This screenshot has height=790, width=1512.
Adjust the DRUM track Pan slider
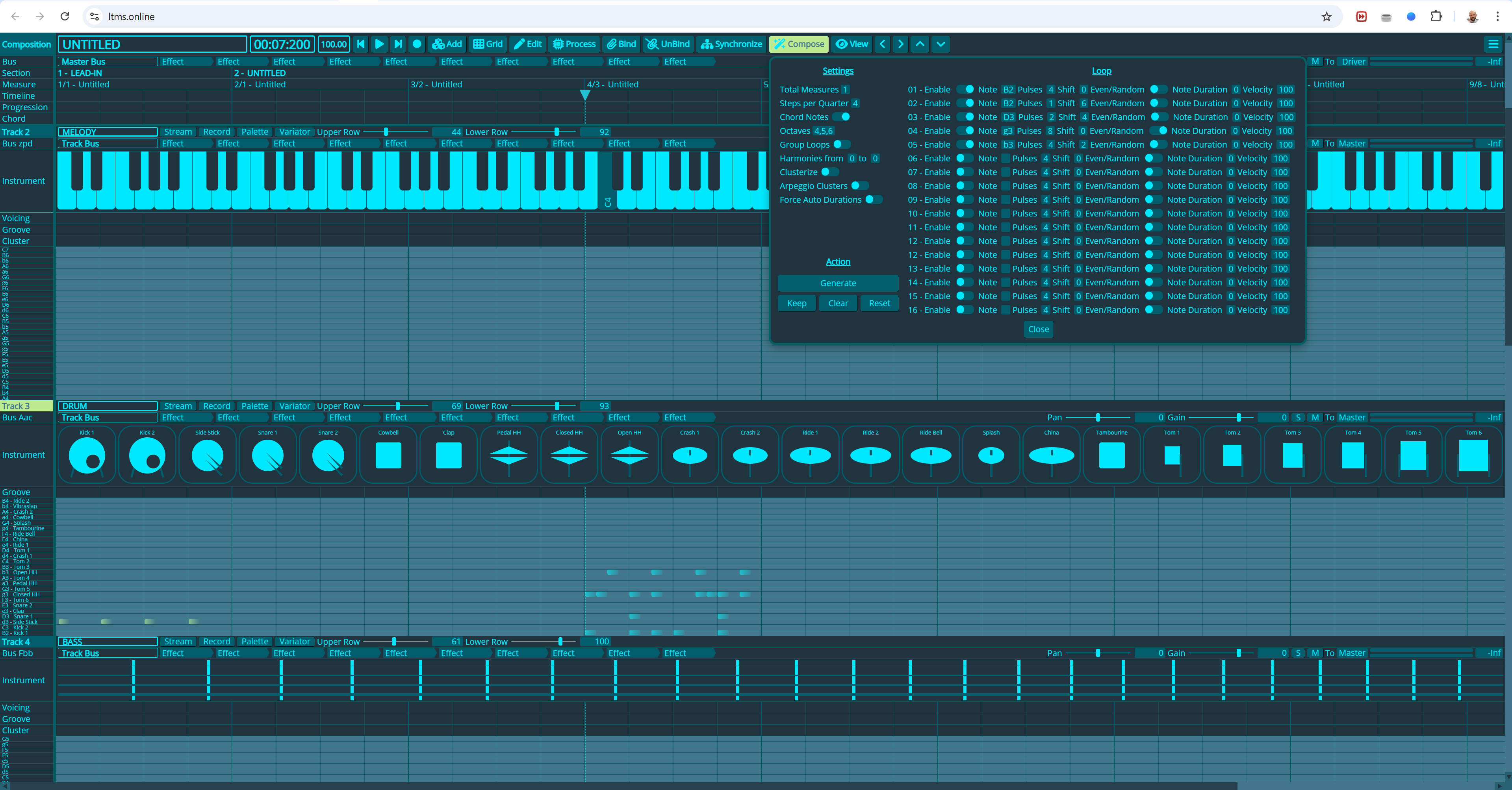[1098, 418]
